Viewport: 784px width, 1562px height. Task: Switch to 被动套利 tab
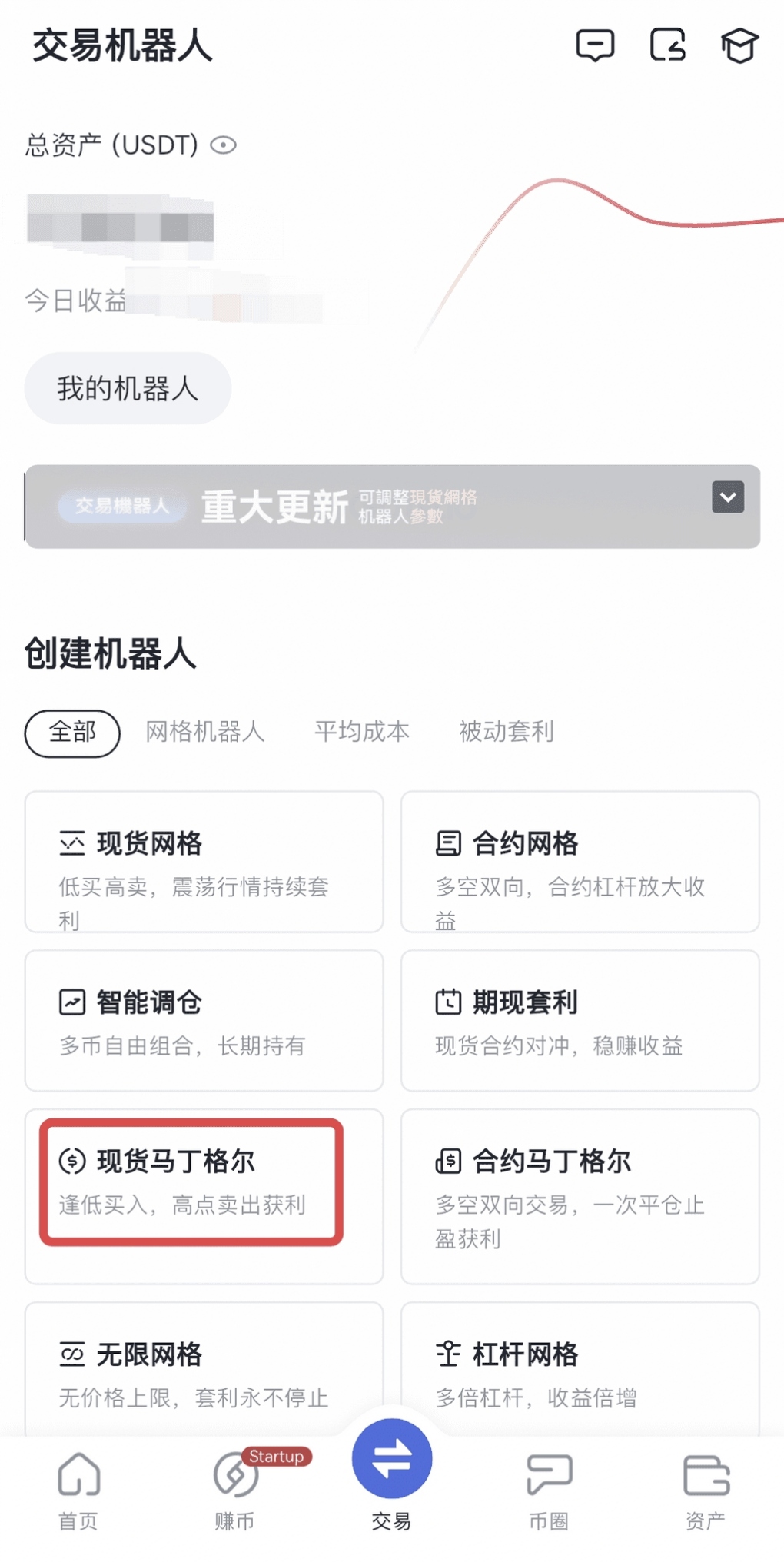point(506,733)
